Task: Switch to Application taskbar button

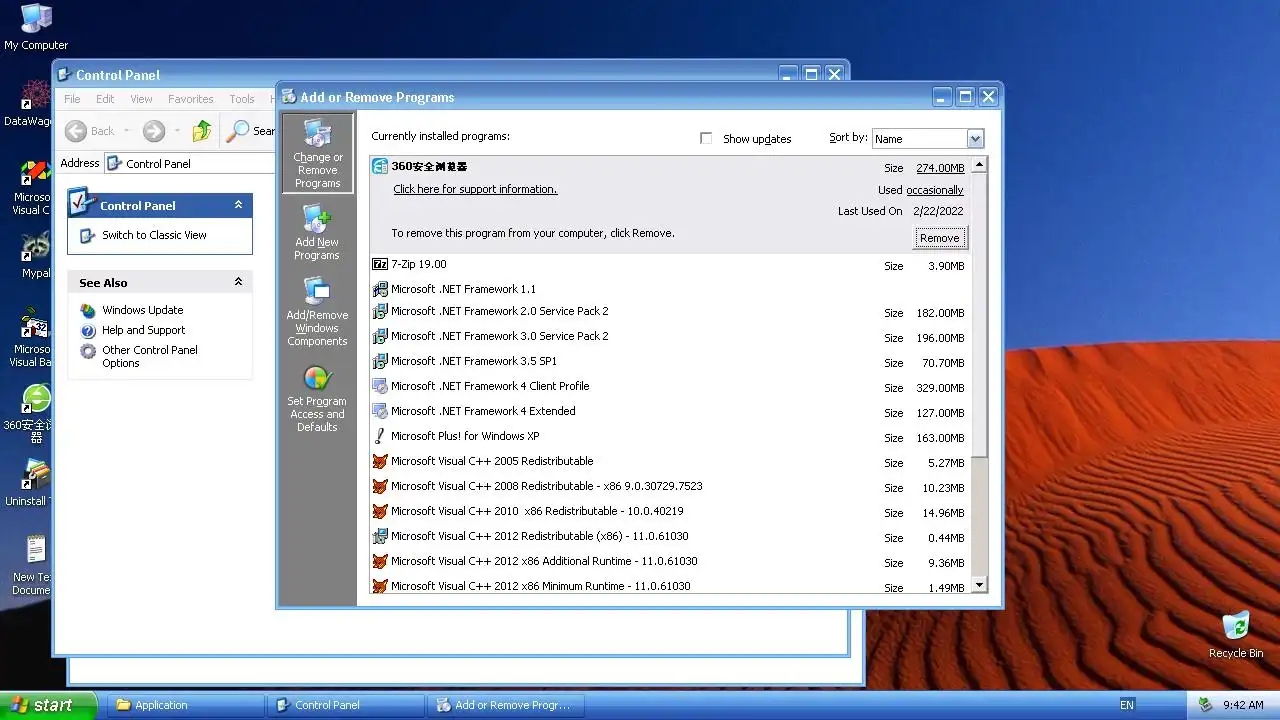Action: coord(185,705)
